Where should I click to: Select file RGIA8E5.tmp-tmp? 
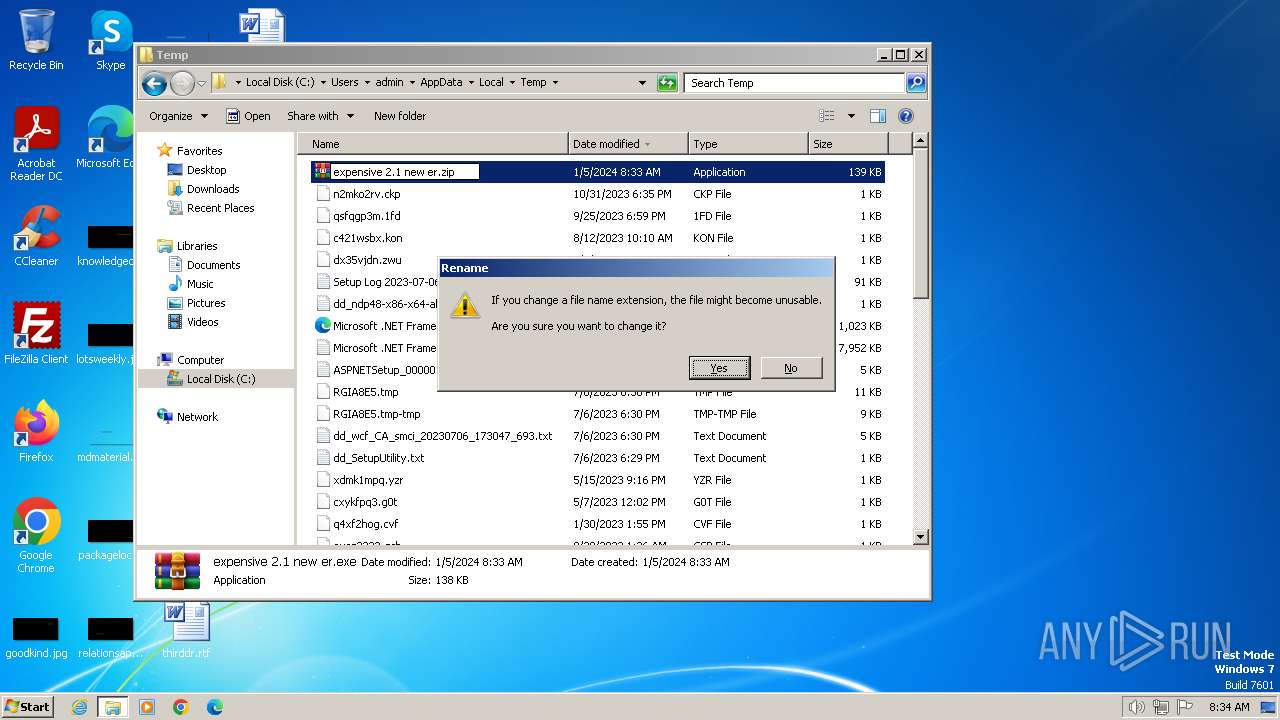click(x=376, y=414)
